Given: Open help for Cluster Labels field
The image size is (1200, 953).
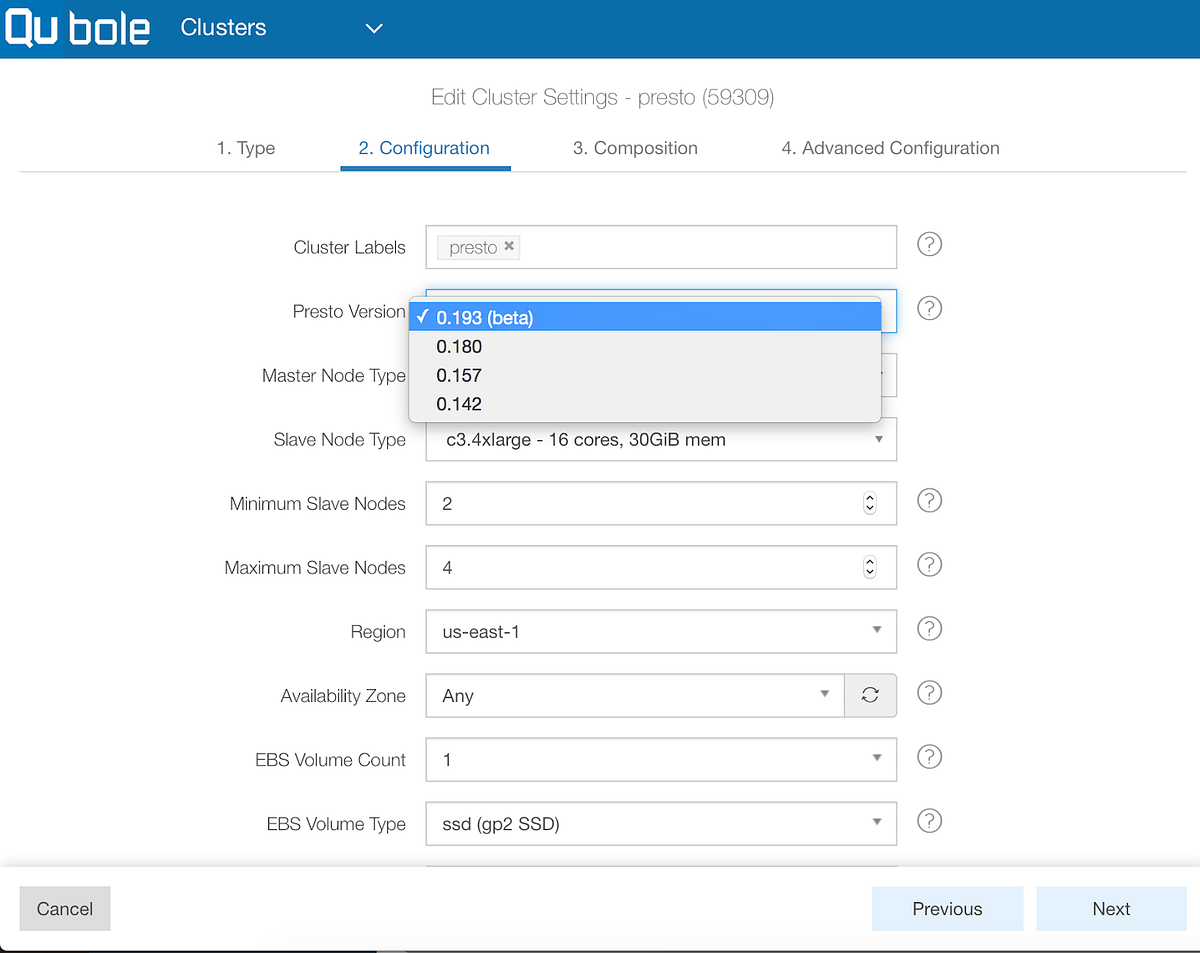Looking at the screenshot, I should [x=928, y=244].
